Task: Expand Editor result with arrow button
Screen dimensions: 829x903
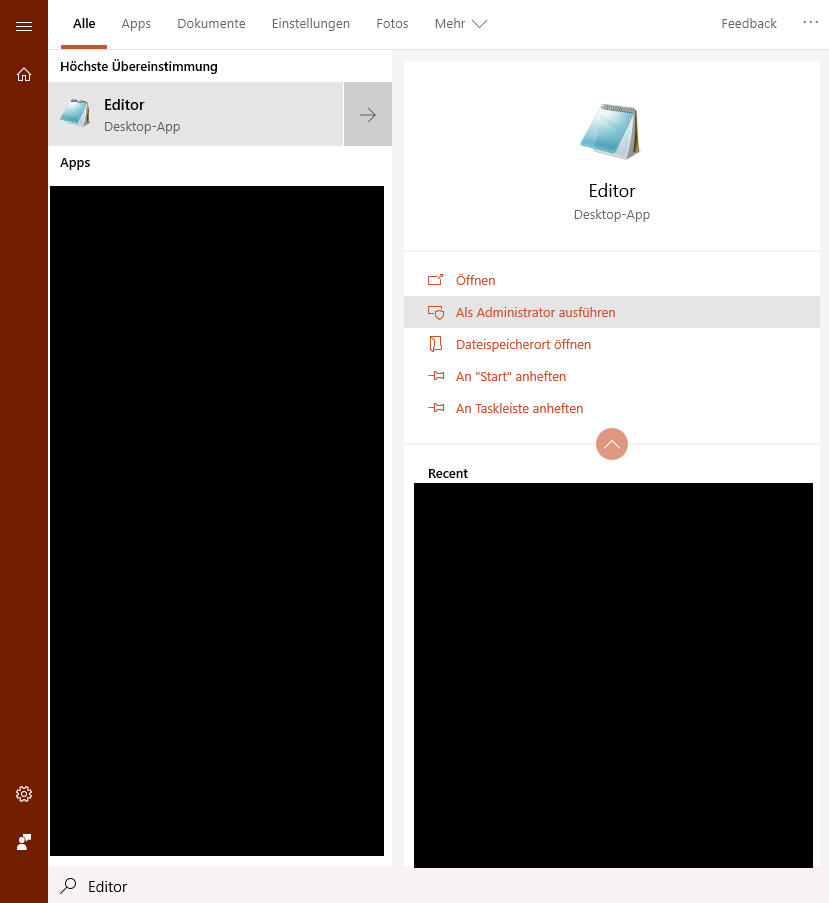Action: coord(368,114)
